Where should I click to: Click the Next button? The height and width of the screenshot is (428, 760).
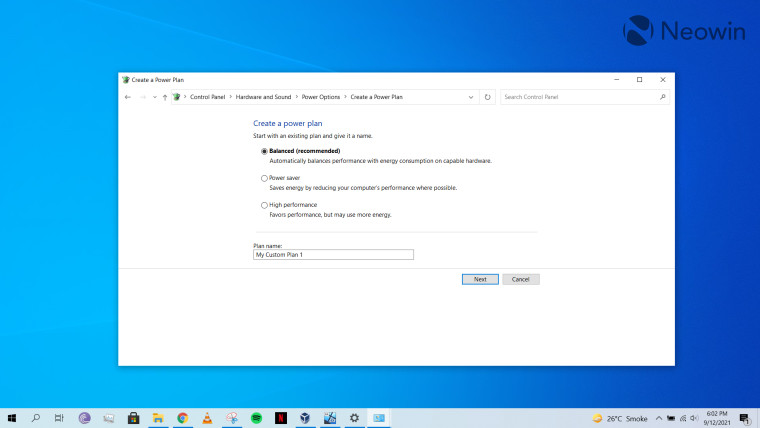(x=480, y=279)
